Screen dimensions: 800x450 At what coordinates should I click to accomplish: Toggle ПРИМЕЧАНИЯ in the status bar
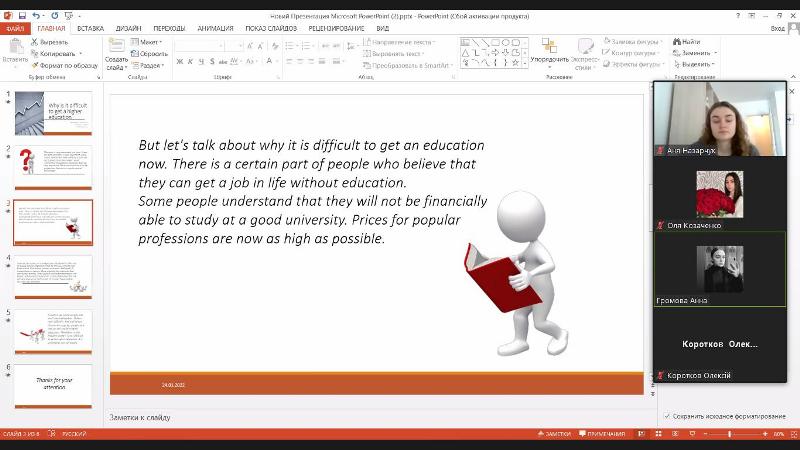click(x=602, y=434)
